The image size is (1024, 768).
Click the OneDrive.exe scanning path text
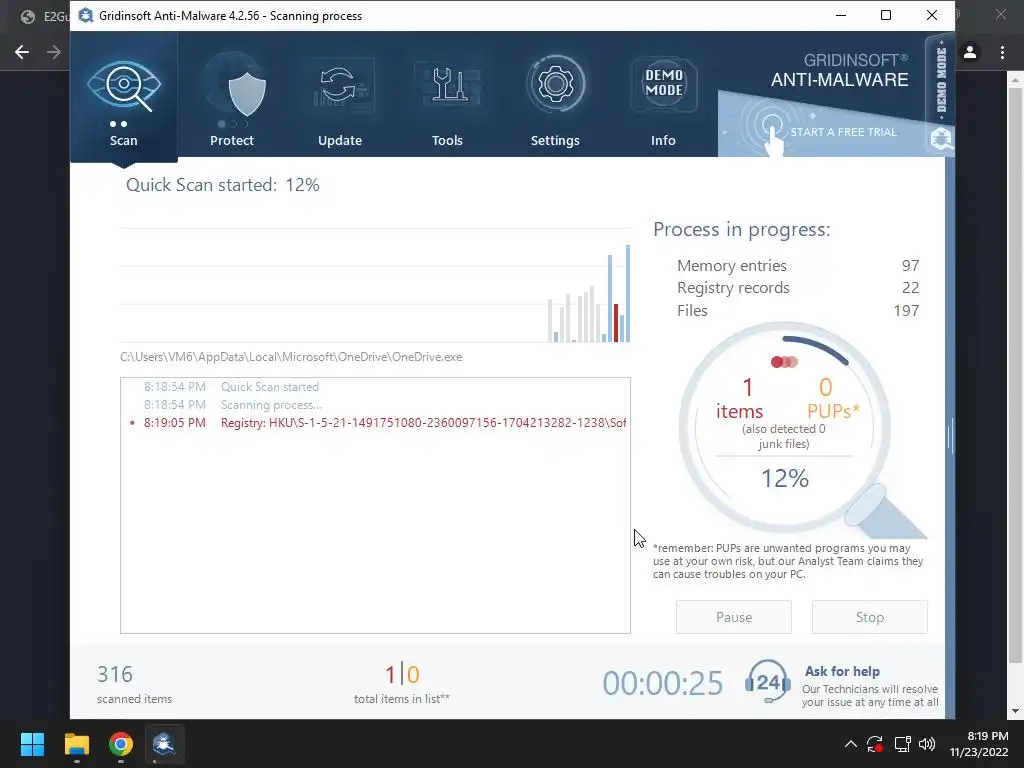click(x=291, y=357)
